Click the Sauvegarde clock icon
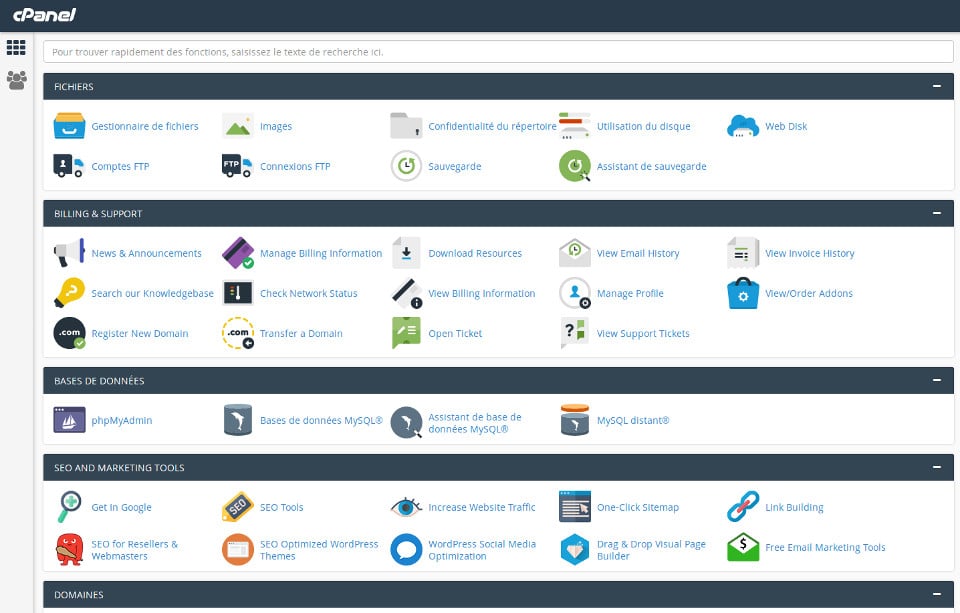The width and height of the screenshot is (960, 613). tap(406, 166)
